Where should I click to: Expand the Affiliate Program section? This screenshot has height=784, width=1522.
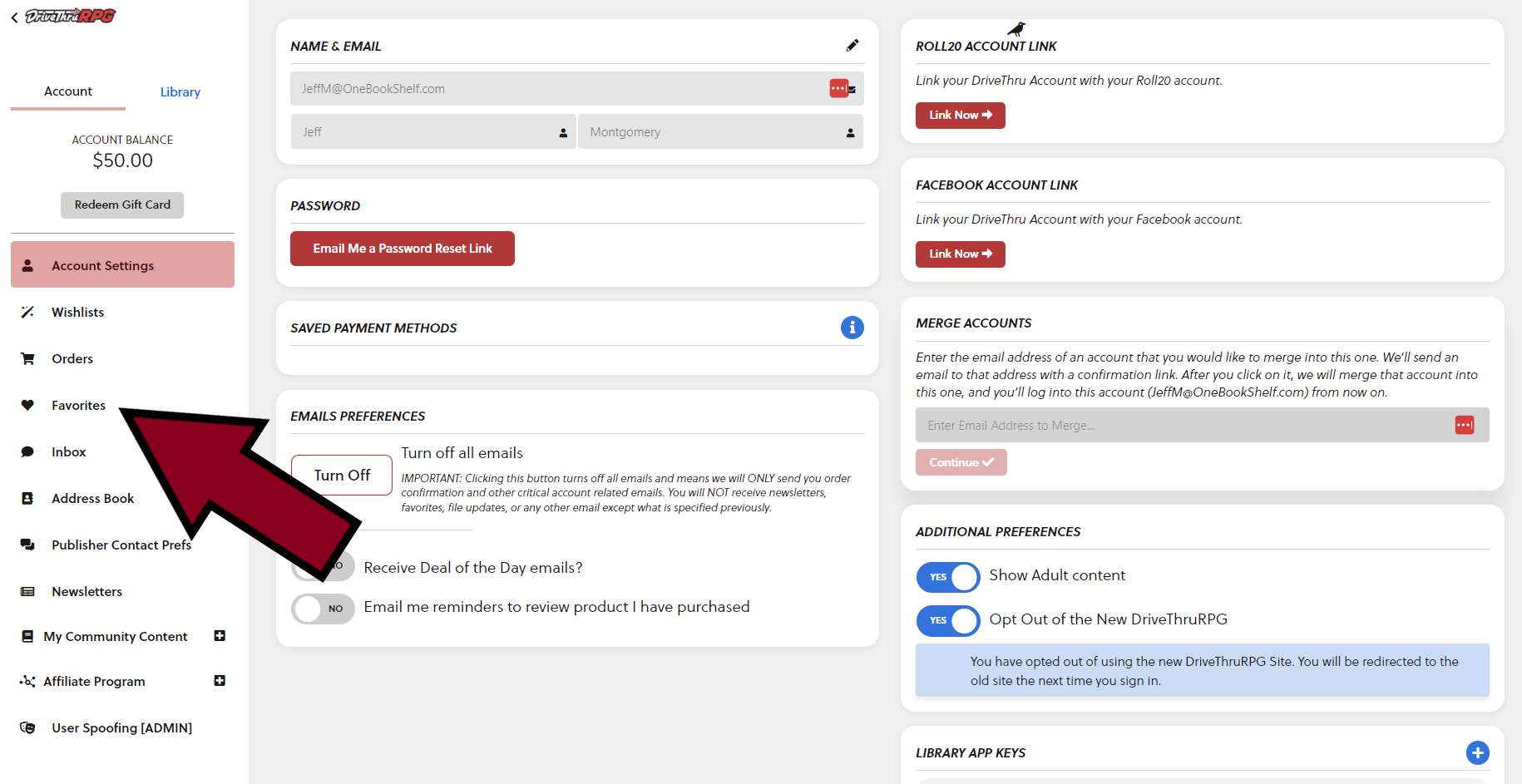(x=220, y=681)
